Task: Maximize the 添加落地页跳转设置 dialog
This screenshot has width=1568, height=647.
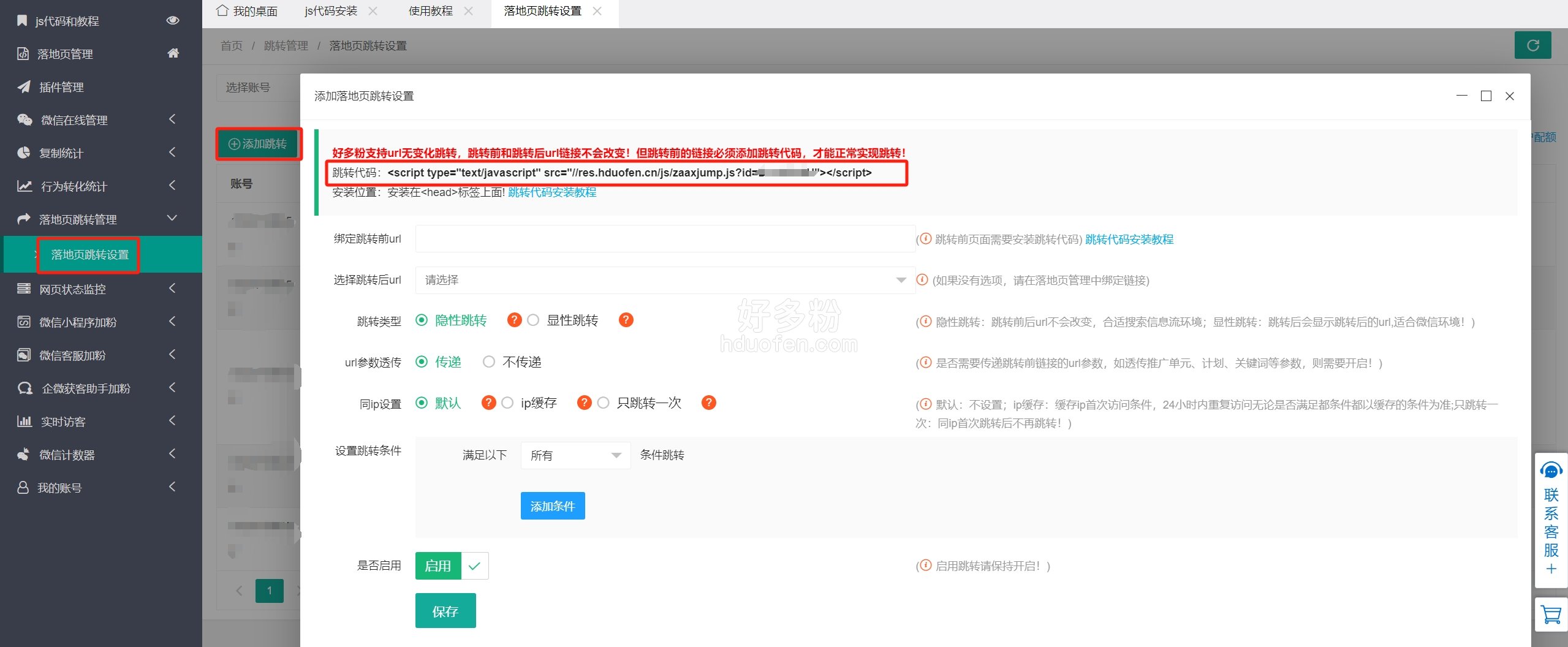Action: coord(1486,96)
